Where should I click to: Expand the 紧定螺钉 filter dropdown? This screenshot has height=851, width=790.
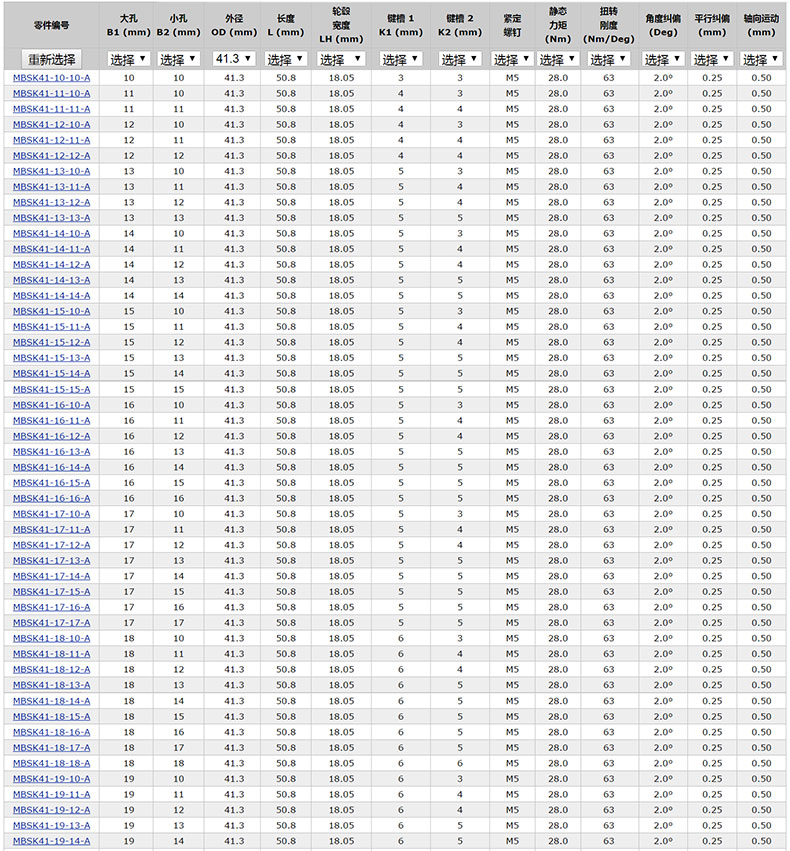click(512, 59)
